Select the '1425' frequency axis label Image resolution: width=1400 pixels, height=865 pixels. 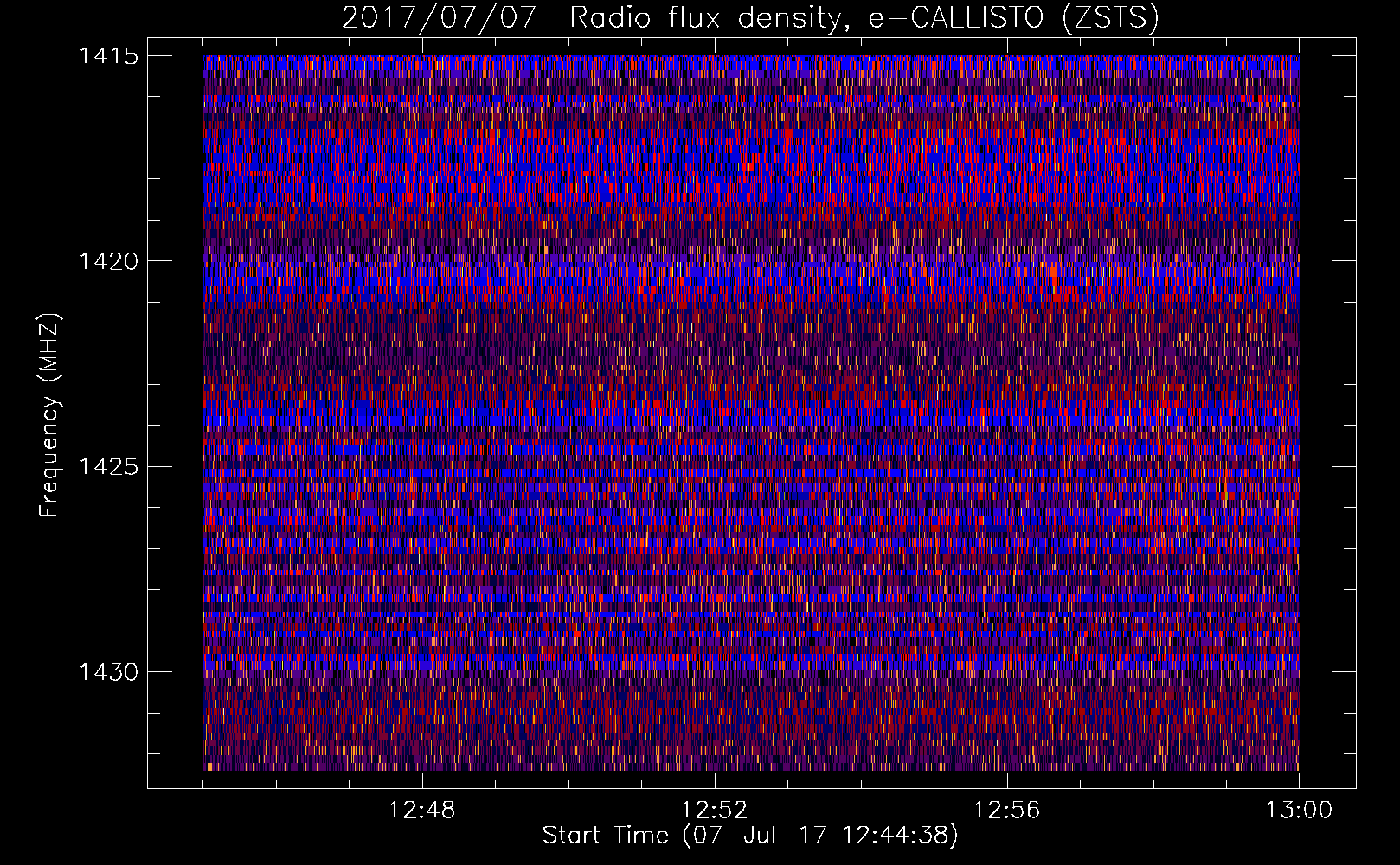click(x=108, y=467)
